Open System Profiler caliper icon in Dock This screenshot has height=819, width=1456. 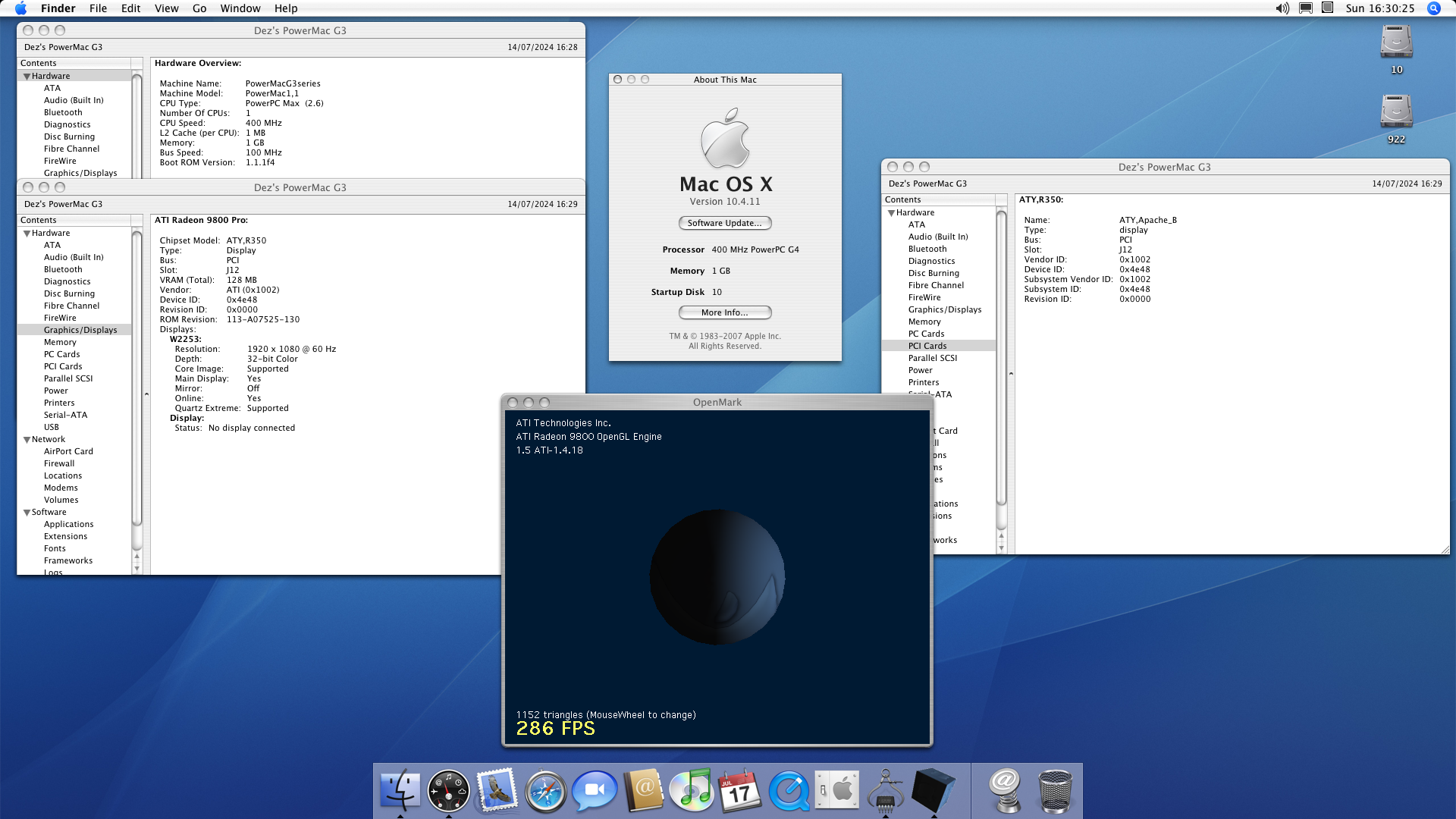click(x=885, y=791)
